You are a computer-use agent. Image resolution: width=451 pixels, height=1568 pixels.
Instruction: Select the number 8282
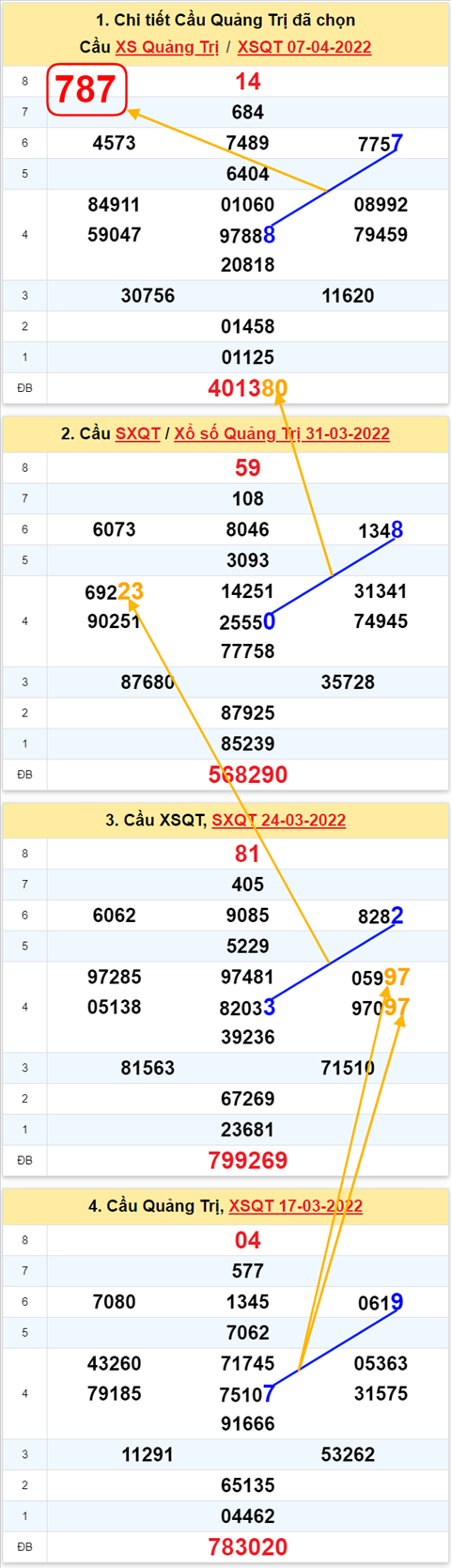pos(381,916)
